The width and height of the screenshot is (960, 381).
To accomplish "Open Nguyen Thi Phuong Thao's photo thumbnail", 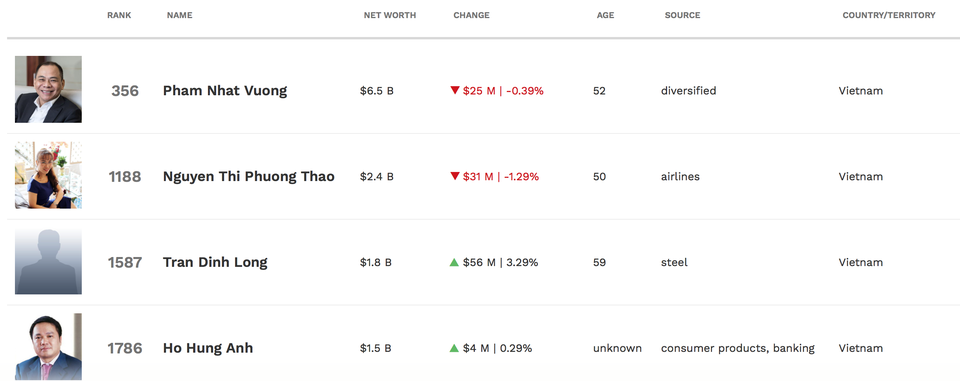I will [48, 175].
